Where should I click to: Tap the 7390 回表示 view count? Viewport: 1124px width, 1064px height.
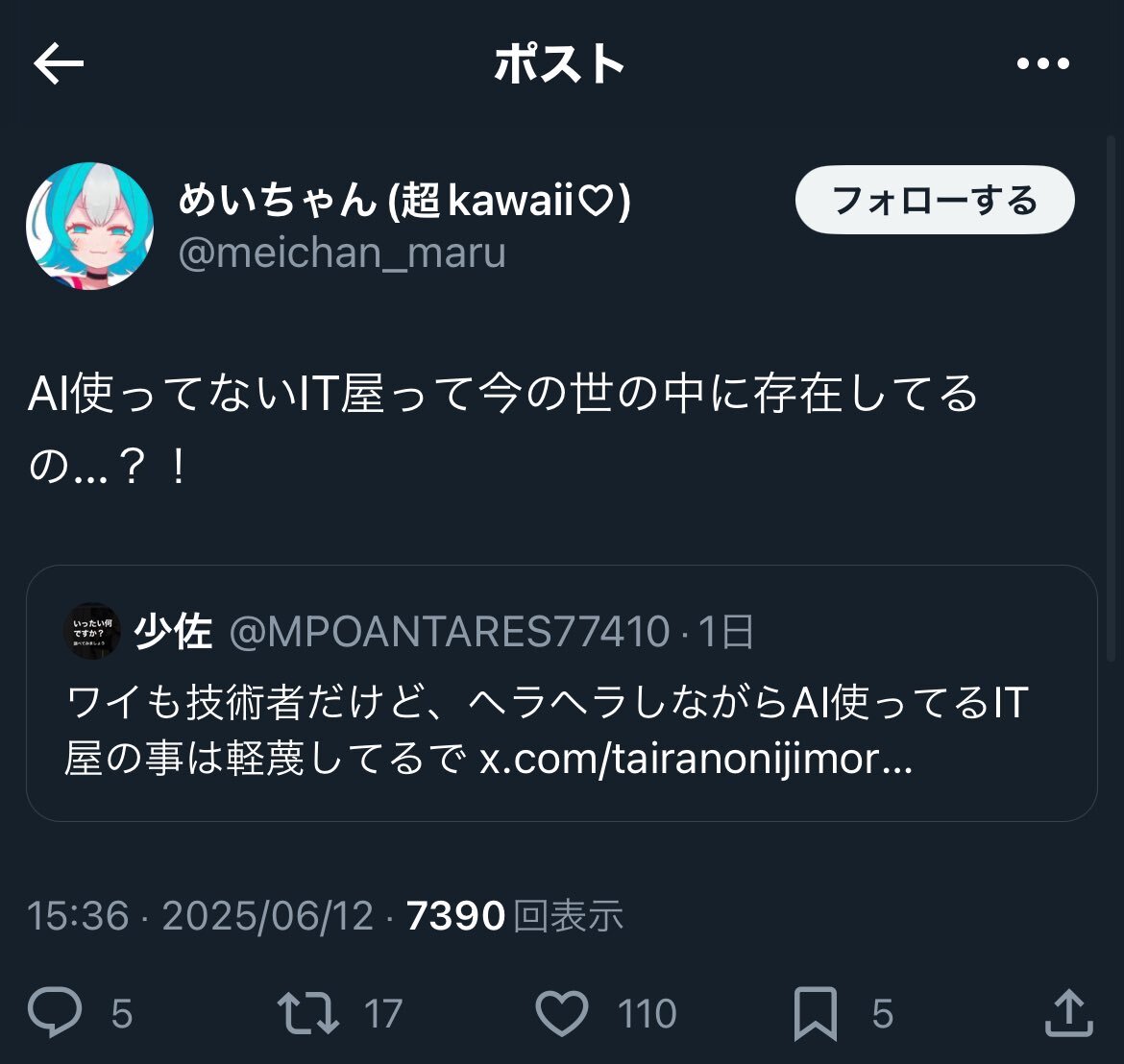pos(515,916)
